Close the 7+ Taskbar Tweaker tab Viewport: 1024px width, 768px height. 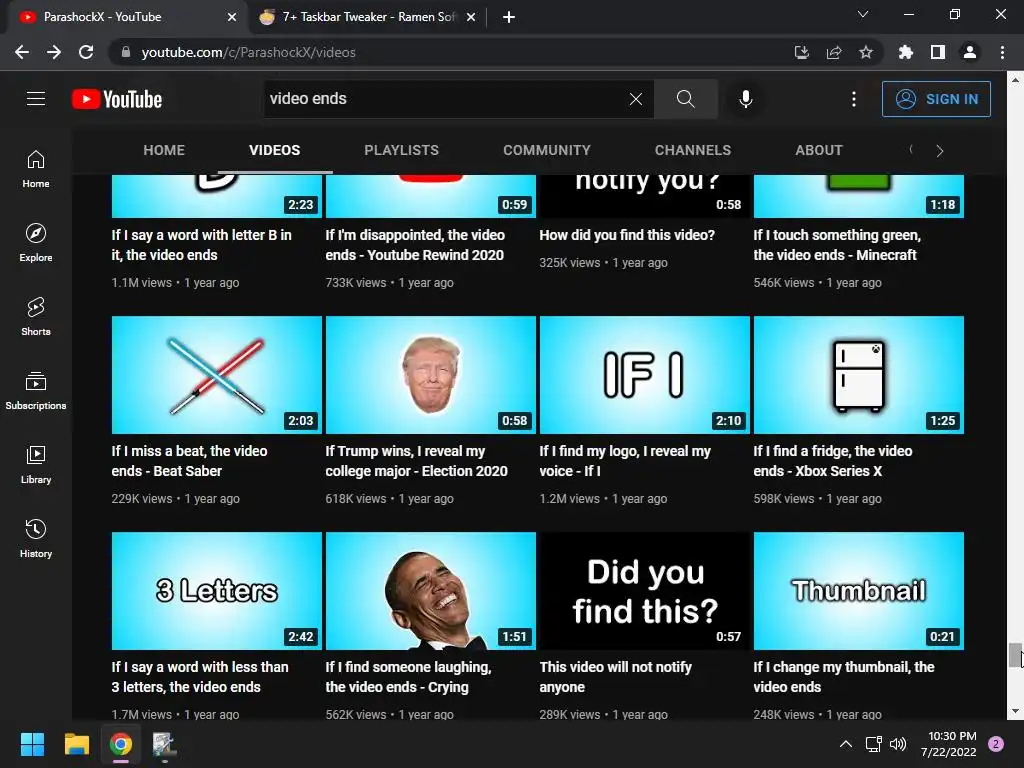point(471,17)
